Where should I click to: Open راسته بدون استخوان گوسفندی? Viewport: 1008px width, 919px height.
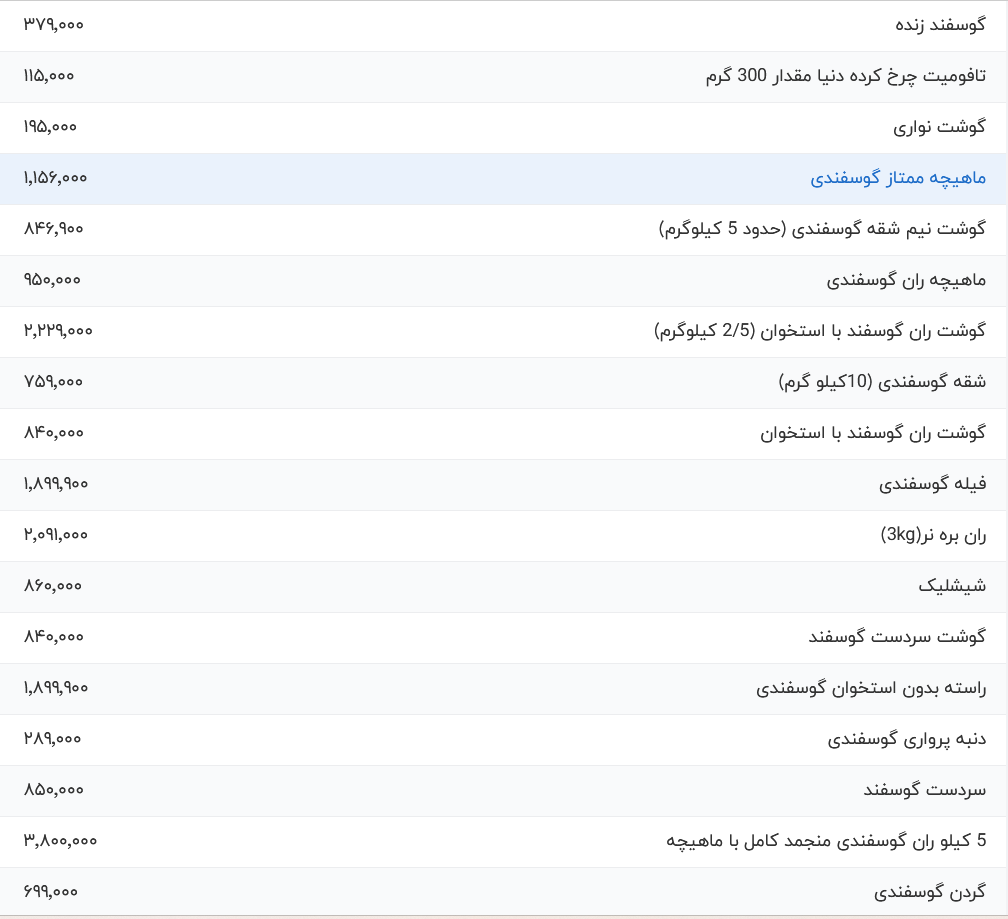pyautogui.click(x=870, y=688)
